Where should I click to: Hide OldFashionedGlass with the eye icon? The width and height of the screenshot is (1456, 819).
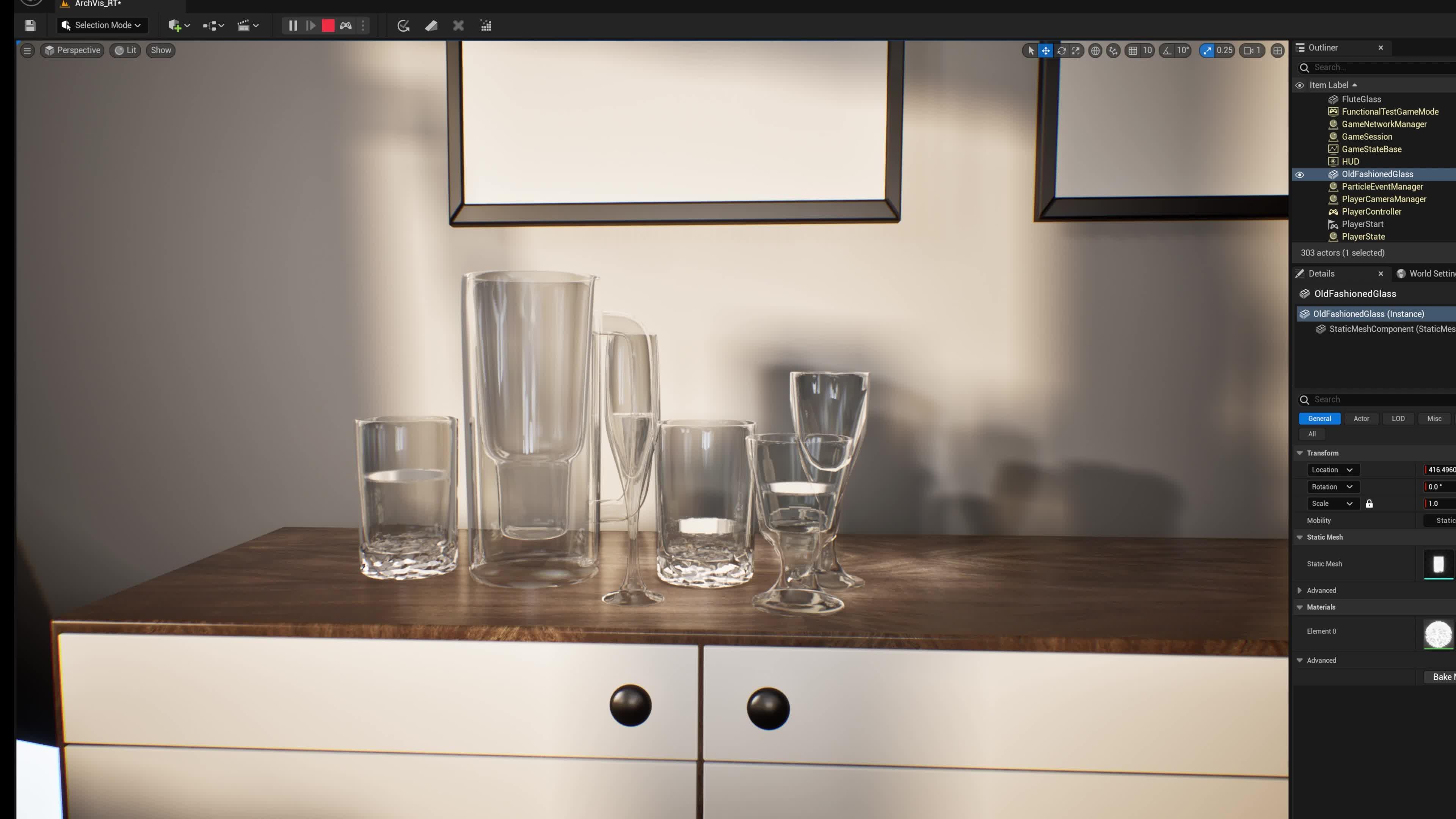tap(1299, 175)
